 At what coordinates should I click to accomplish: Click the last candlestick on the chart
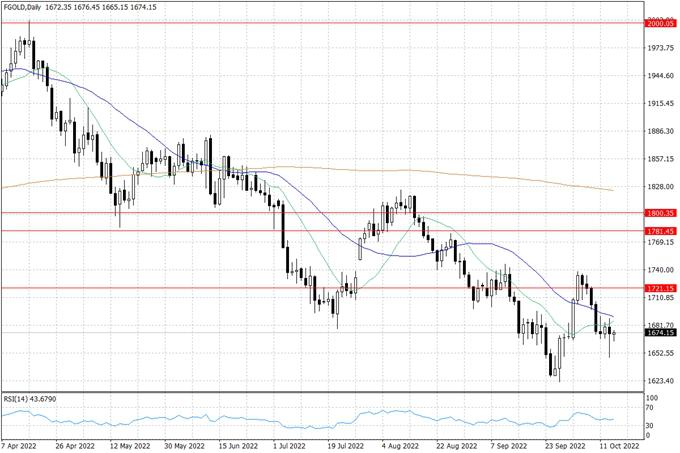(x=614, y=334)
